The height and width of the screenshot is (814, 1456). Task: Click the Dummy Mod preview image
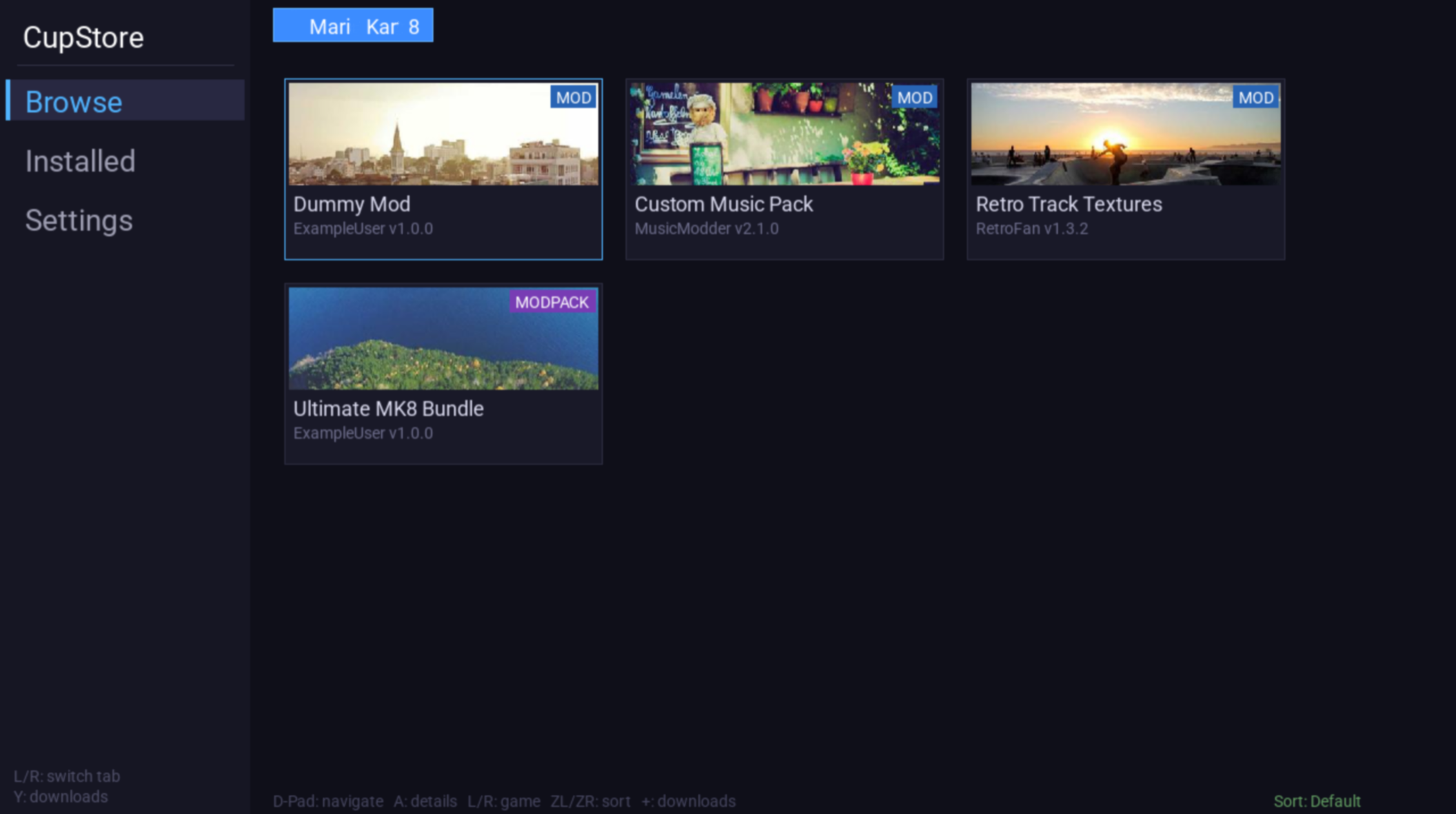pos(443,136)
